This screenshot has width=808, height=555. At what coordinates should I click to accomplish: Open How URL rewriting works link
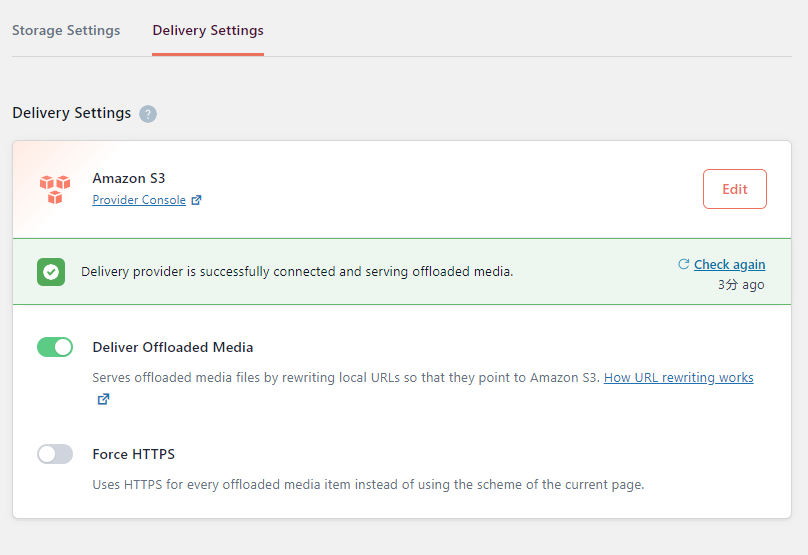678,378
